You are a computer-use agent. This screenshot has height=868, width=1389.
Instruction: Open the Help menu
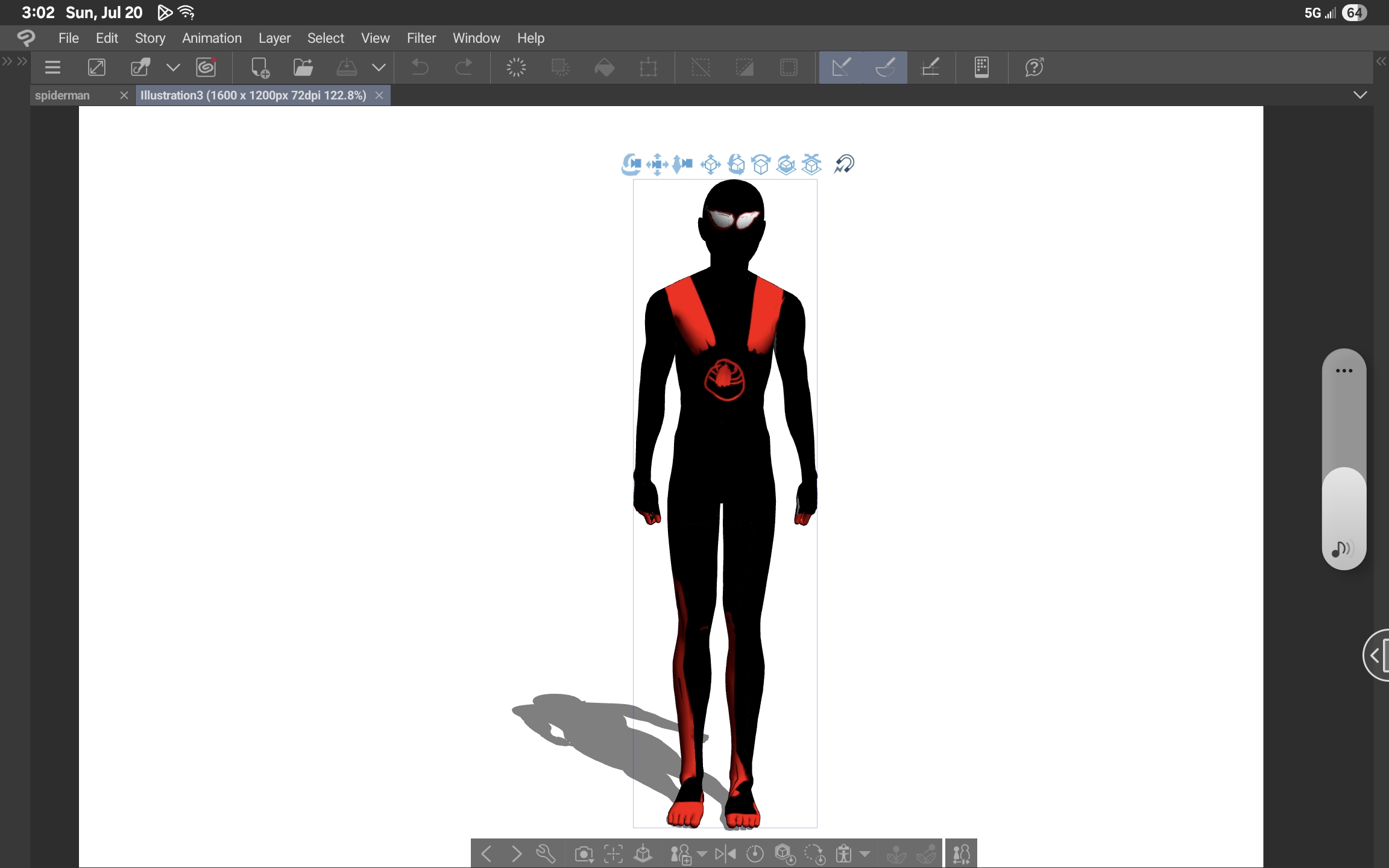pos(531,38)
